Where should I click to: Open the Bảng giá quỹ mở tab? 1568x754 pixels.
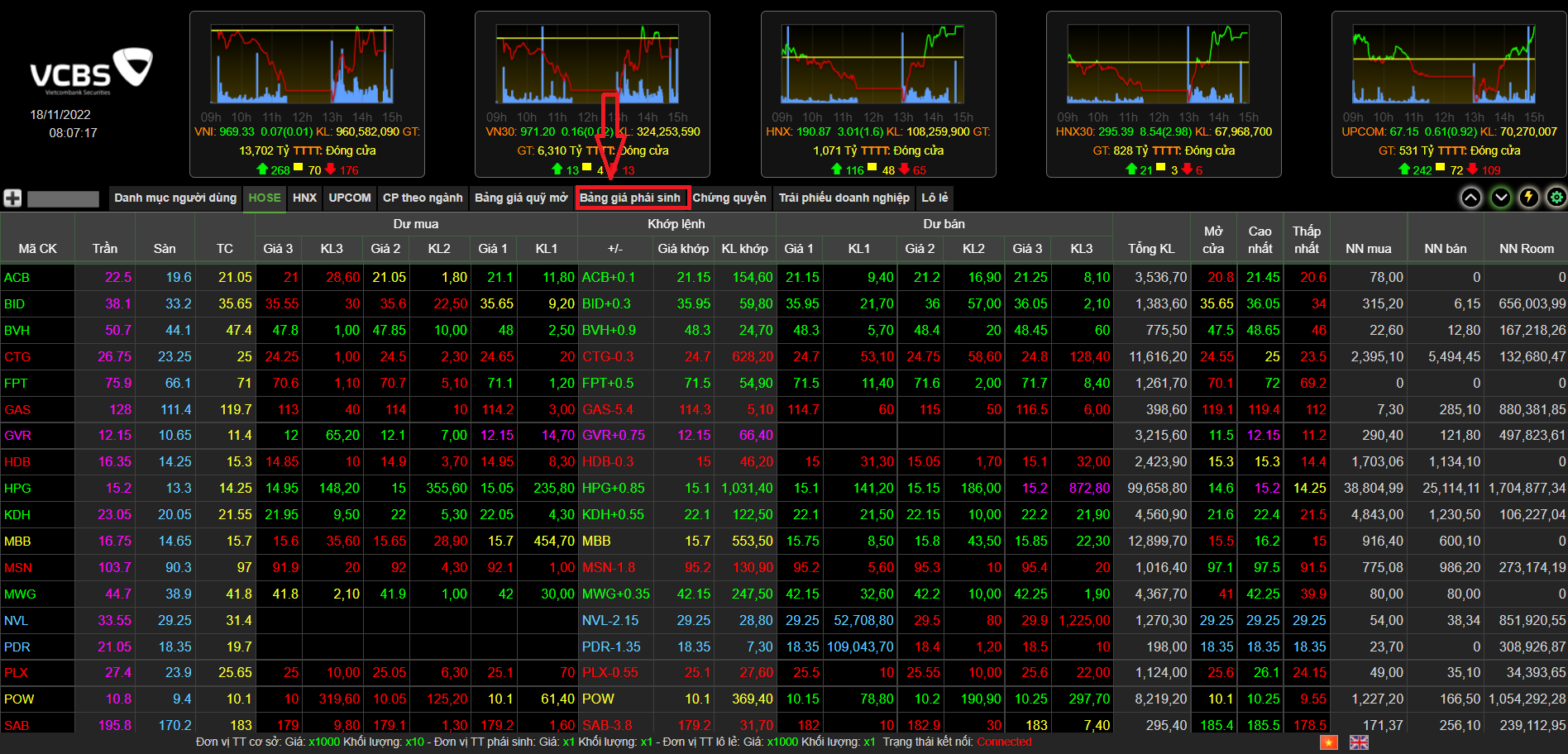521,198
